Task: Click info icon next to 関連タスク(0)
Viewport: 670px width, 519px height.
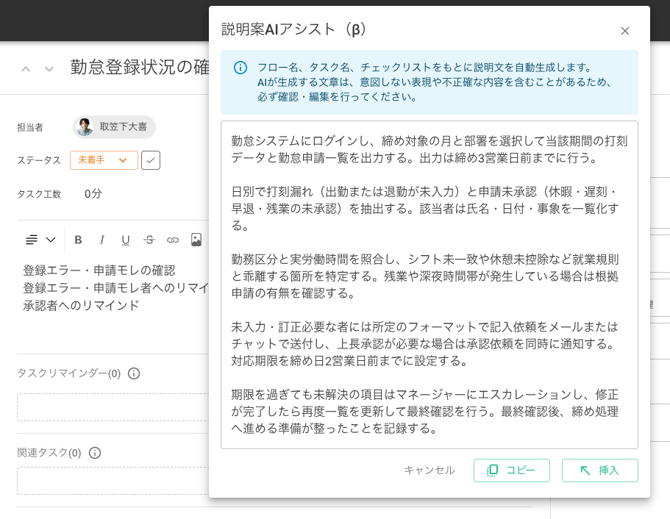Action: tap(95, 453)
